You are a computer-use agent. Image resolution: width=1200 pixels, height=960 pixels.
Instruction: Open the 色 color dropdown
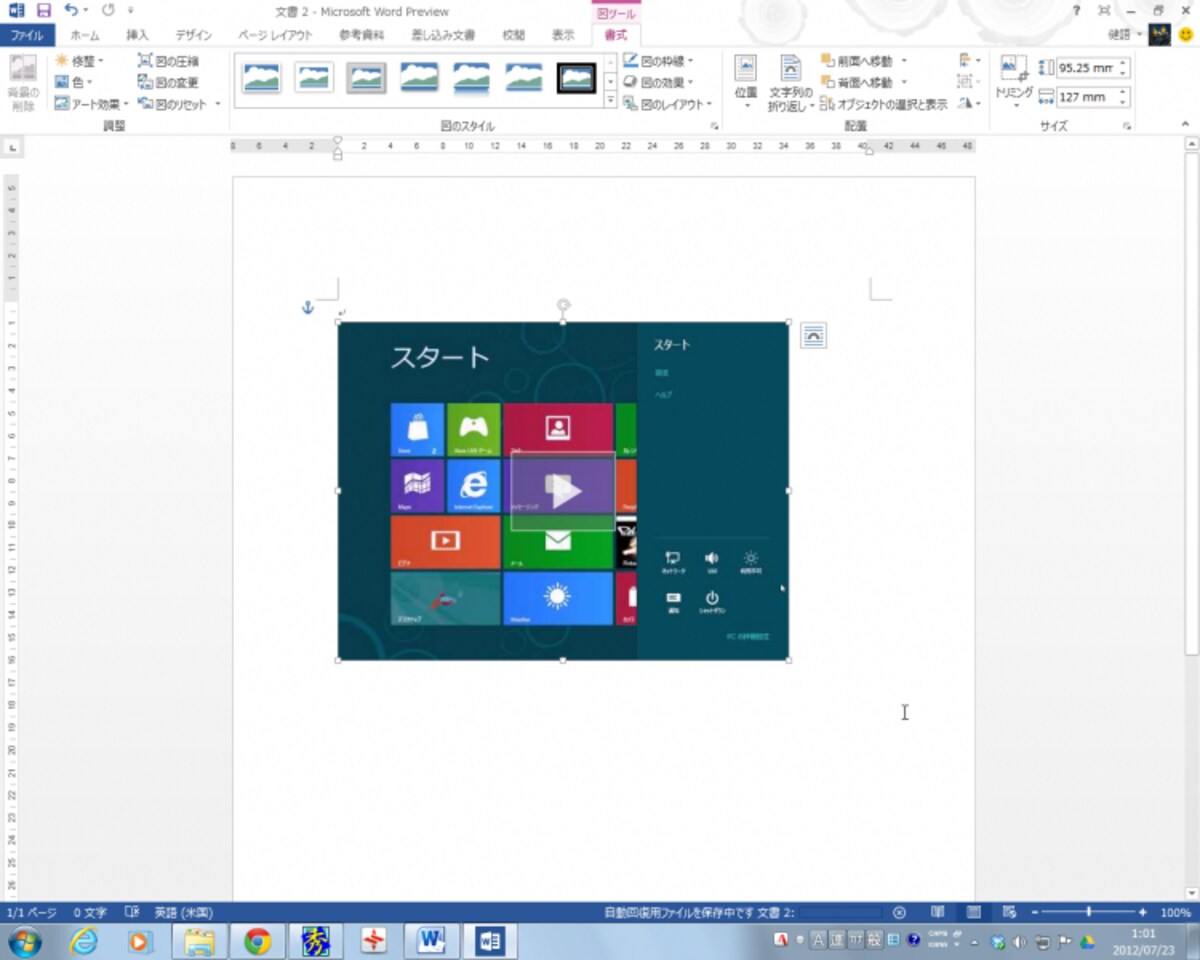pos(74,82)
